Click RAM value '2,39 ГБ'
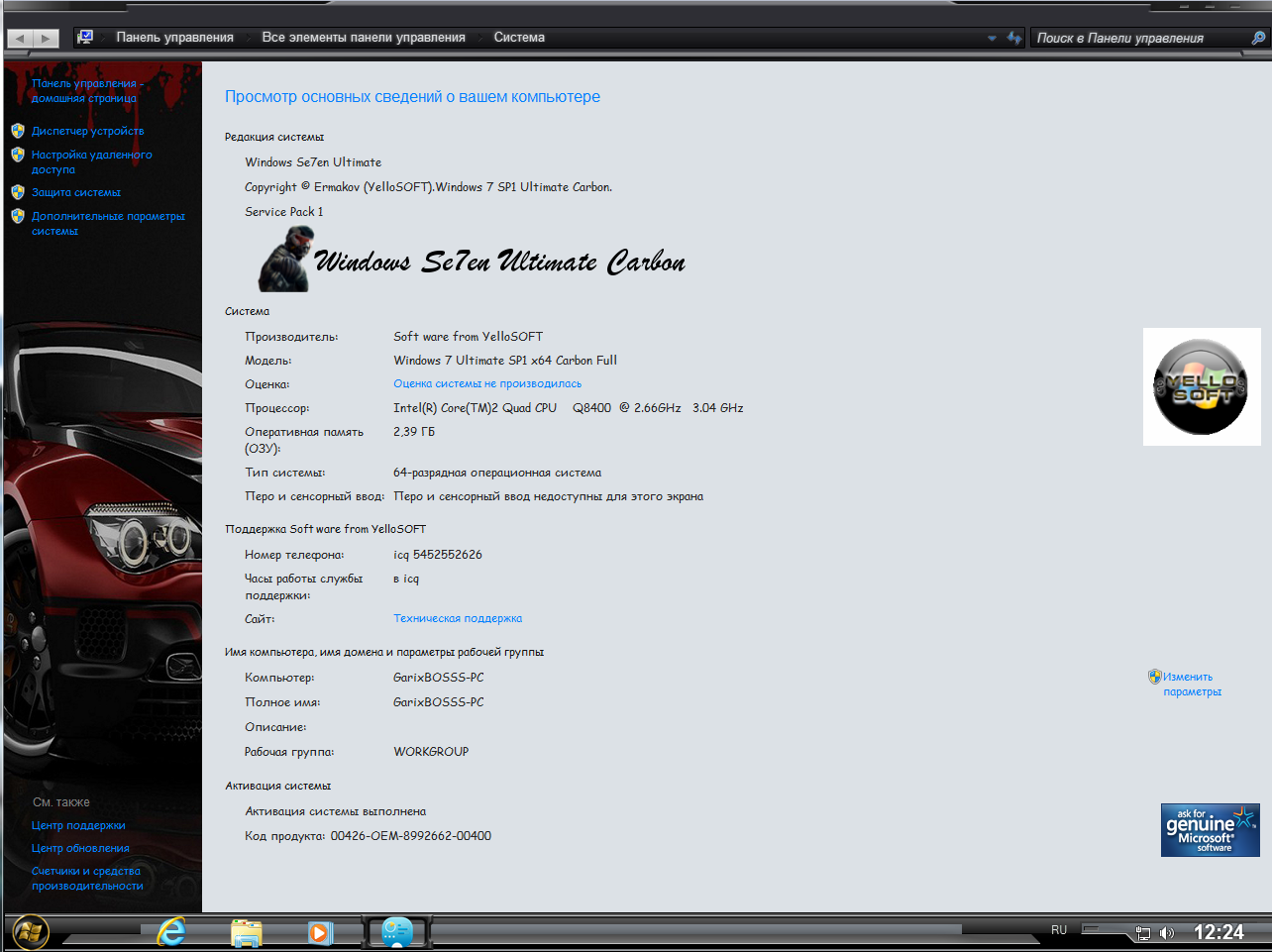Viewport: 1272px width, 952px height. [414, 432]
